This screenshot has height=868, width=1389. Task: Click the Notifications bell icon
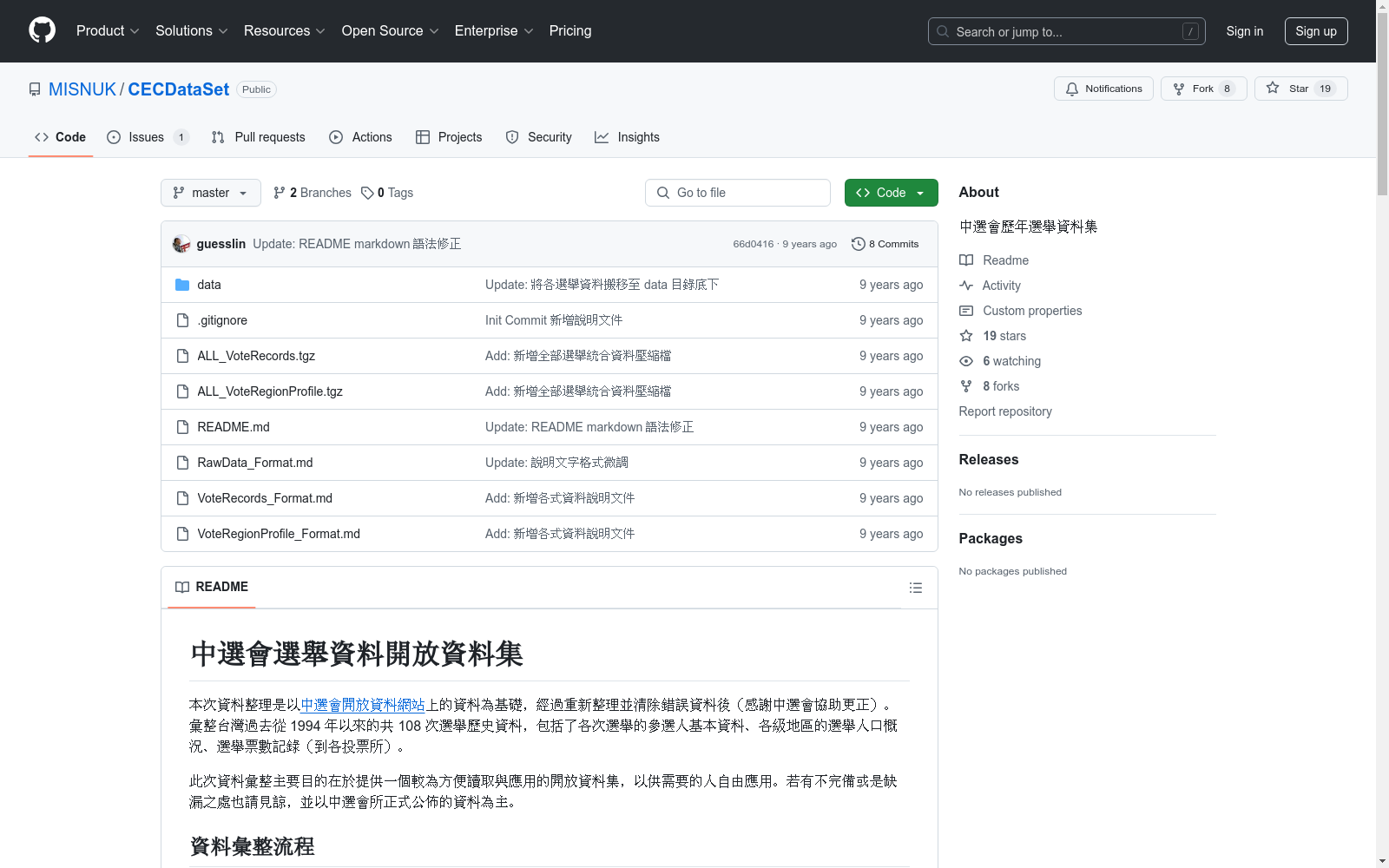(1072, 89)
